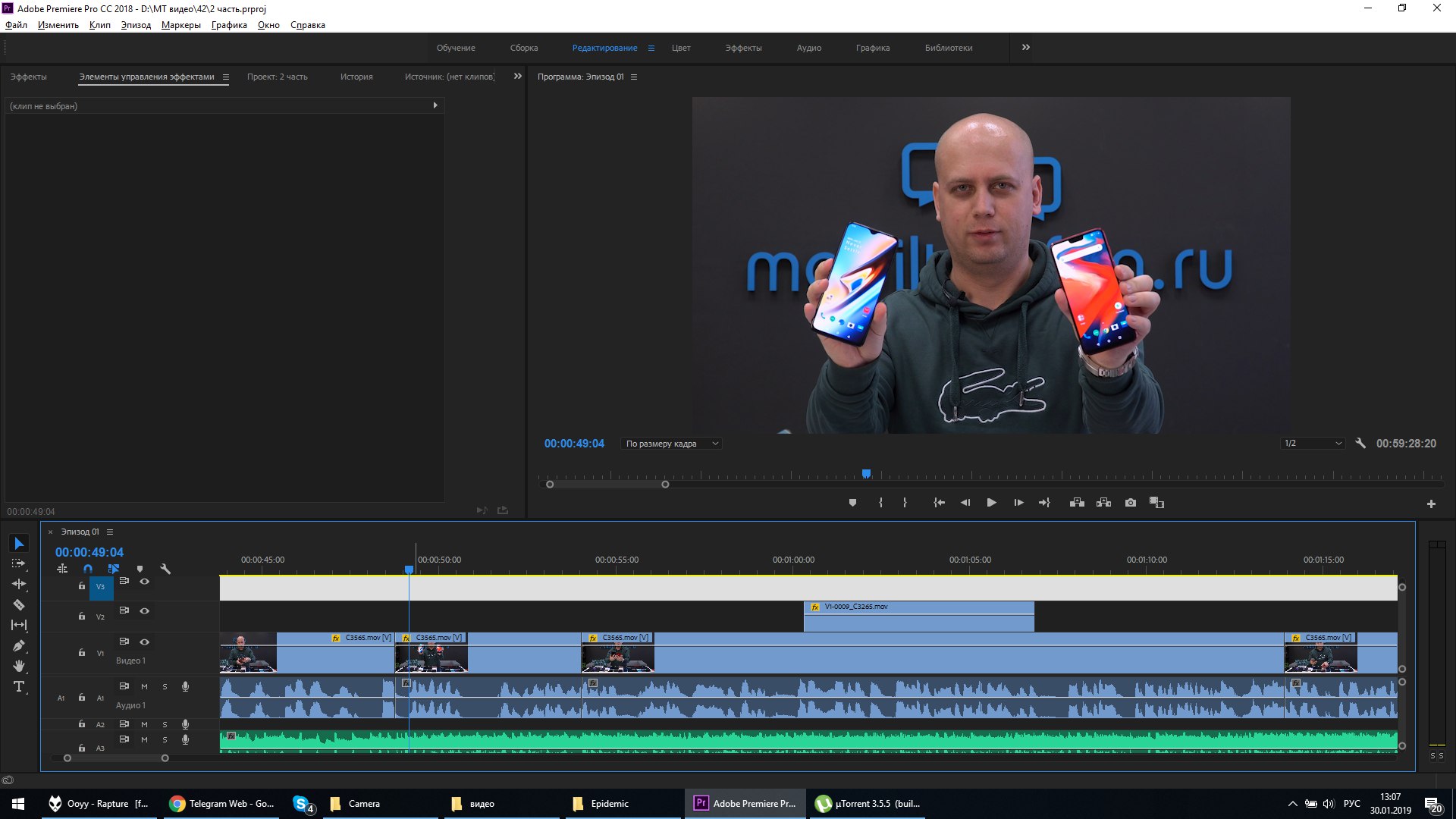This screenshot has width=1456, height=819.
Task: Toggle V2 track output eye
Action: [144, 610]
